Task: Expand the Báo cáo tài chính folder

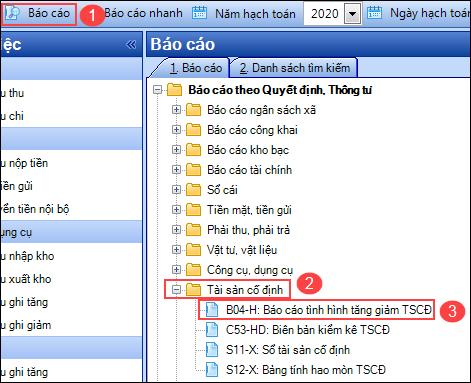Action: (x=176, y=170)
